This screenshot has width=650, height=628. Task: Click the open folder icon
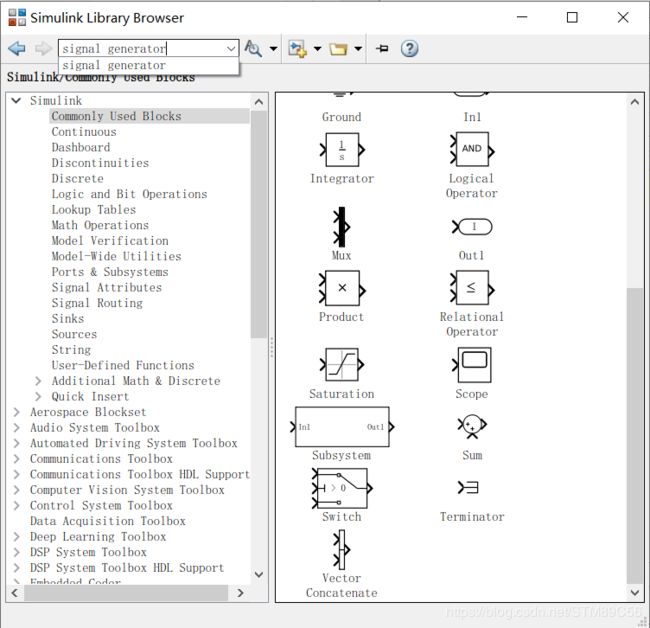338,49
